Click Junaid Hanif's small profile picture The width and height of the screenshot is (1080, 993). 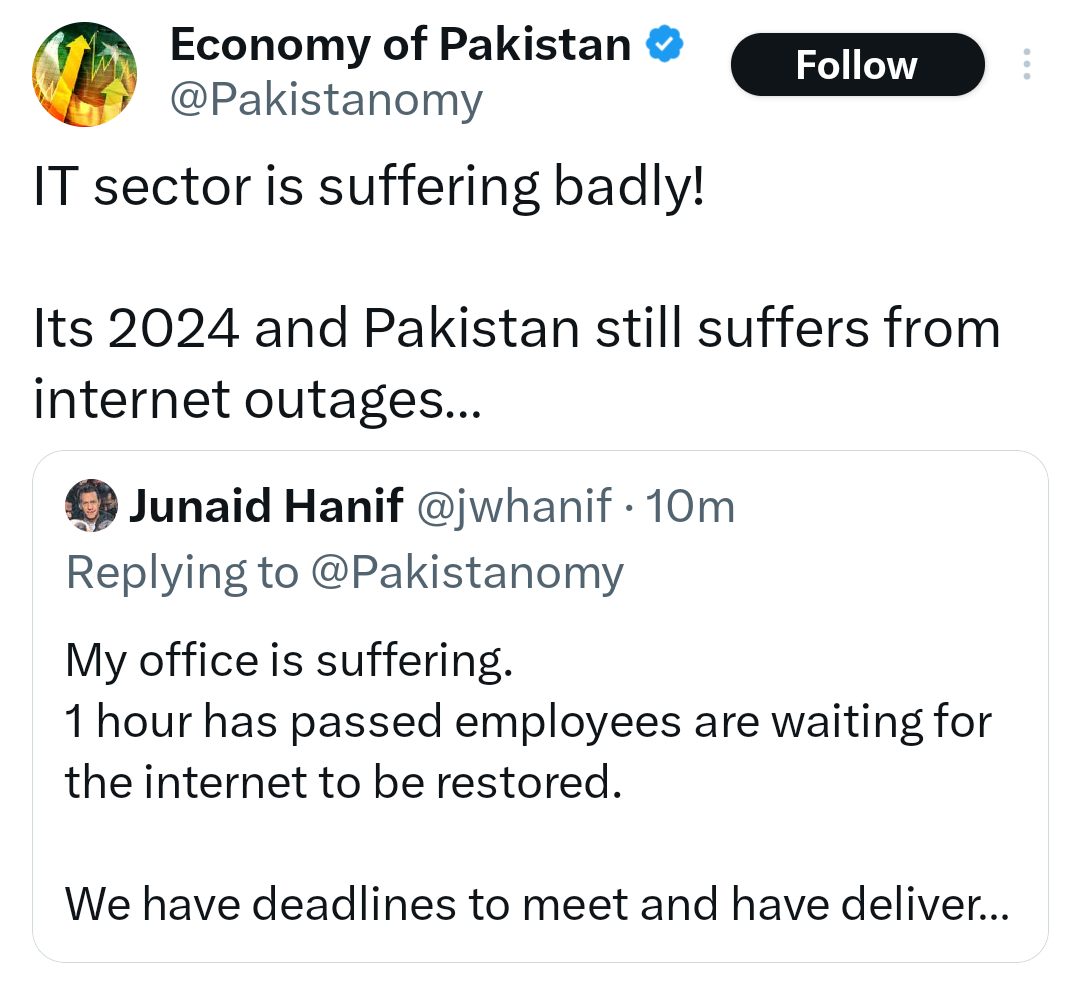point(91,506)
